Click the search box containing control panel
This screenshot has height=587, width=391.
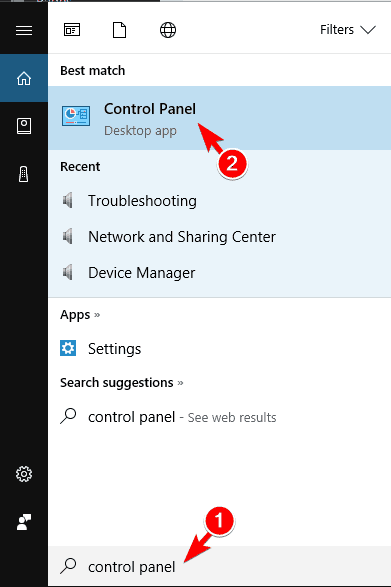click(x=219, y=566)
